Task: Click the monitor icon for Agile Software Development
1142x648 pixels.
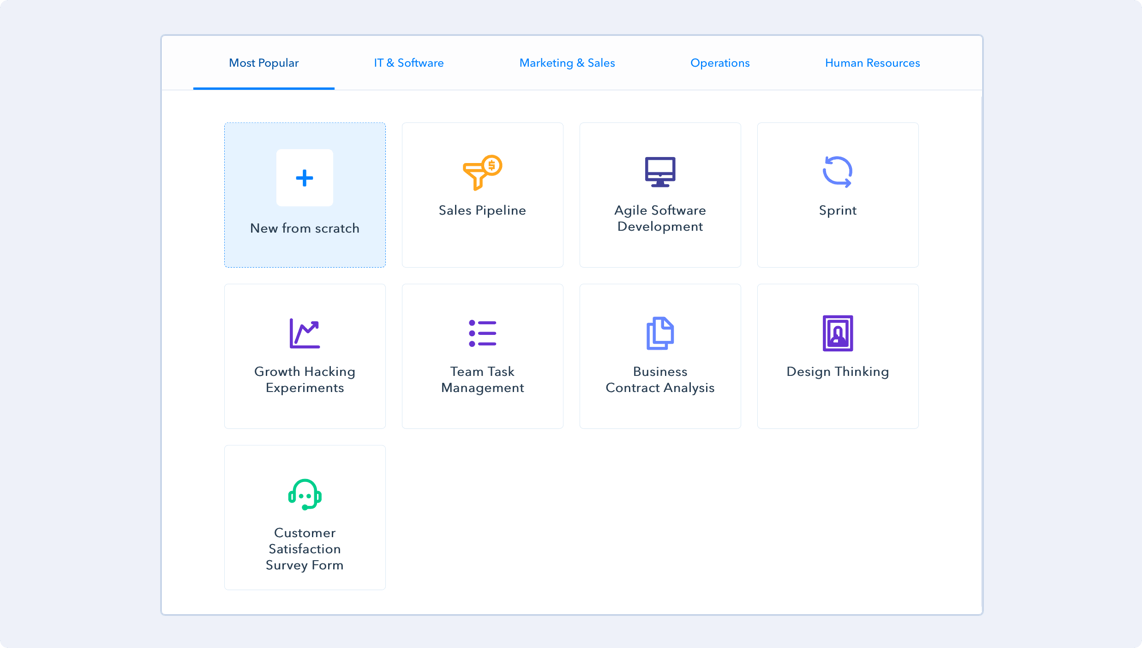Action: click(x=660, y=172)
